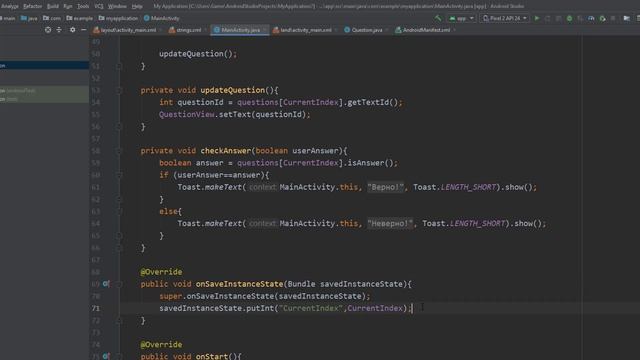Click the folder icon at toolbar right end
The image size is (640, 360).
pos(627,18)
